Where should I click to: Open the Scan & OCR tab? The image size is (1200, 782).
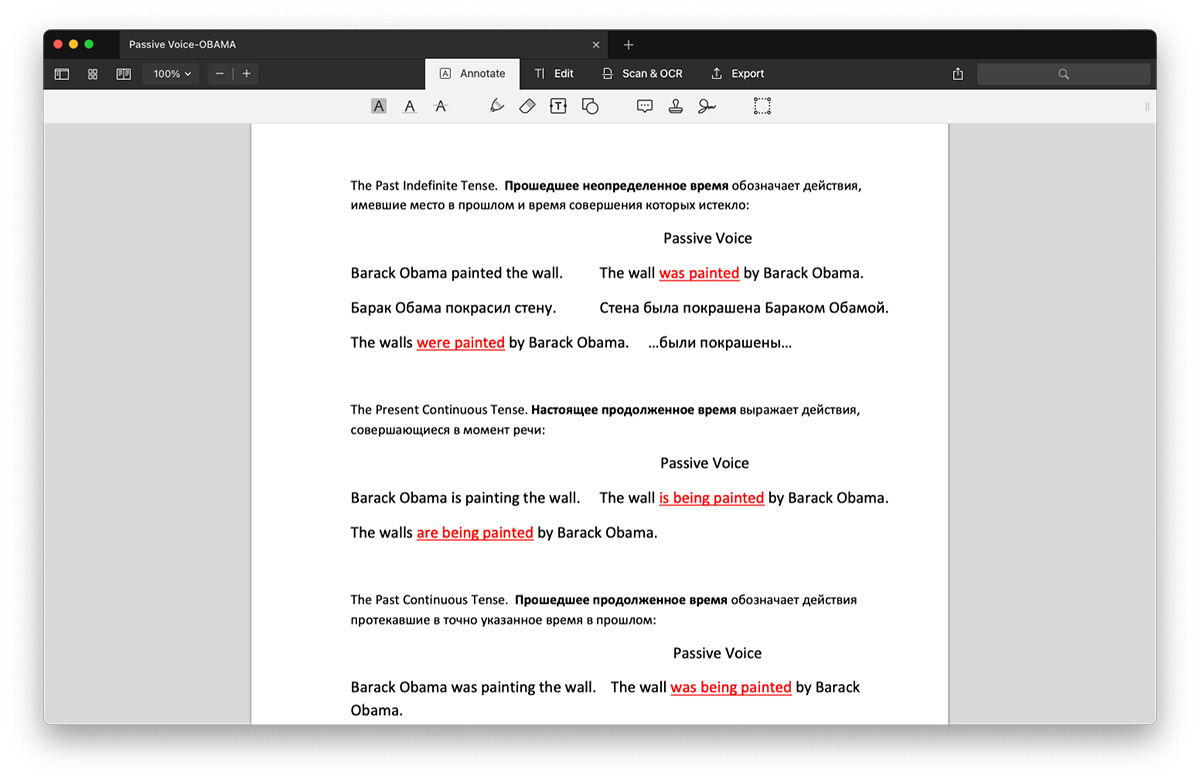click(642, 74)
